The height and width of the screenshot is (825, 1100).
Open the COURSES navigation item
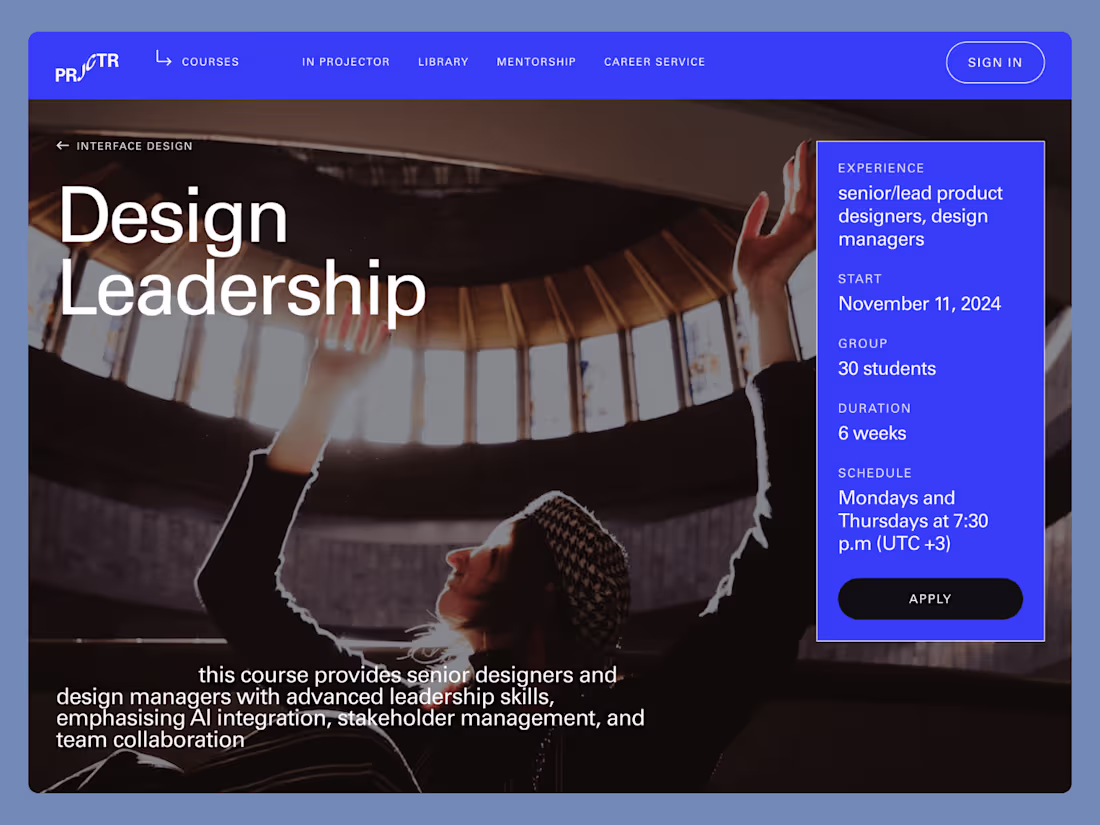click(x=210, y=62)
